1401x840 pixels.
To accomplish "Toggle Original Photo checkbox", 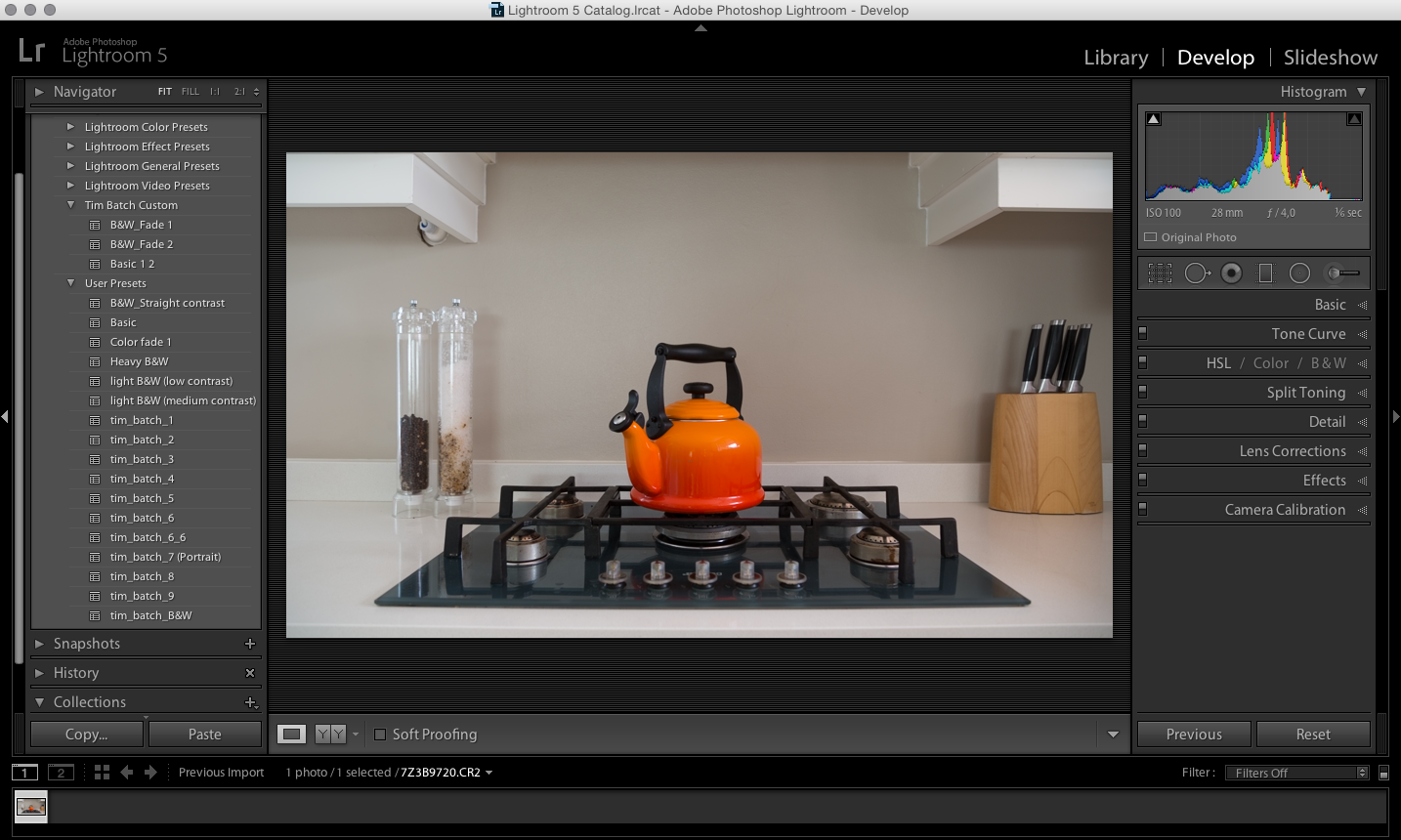I will (x=1151, y=237).
